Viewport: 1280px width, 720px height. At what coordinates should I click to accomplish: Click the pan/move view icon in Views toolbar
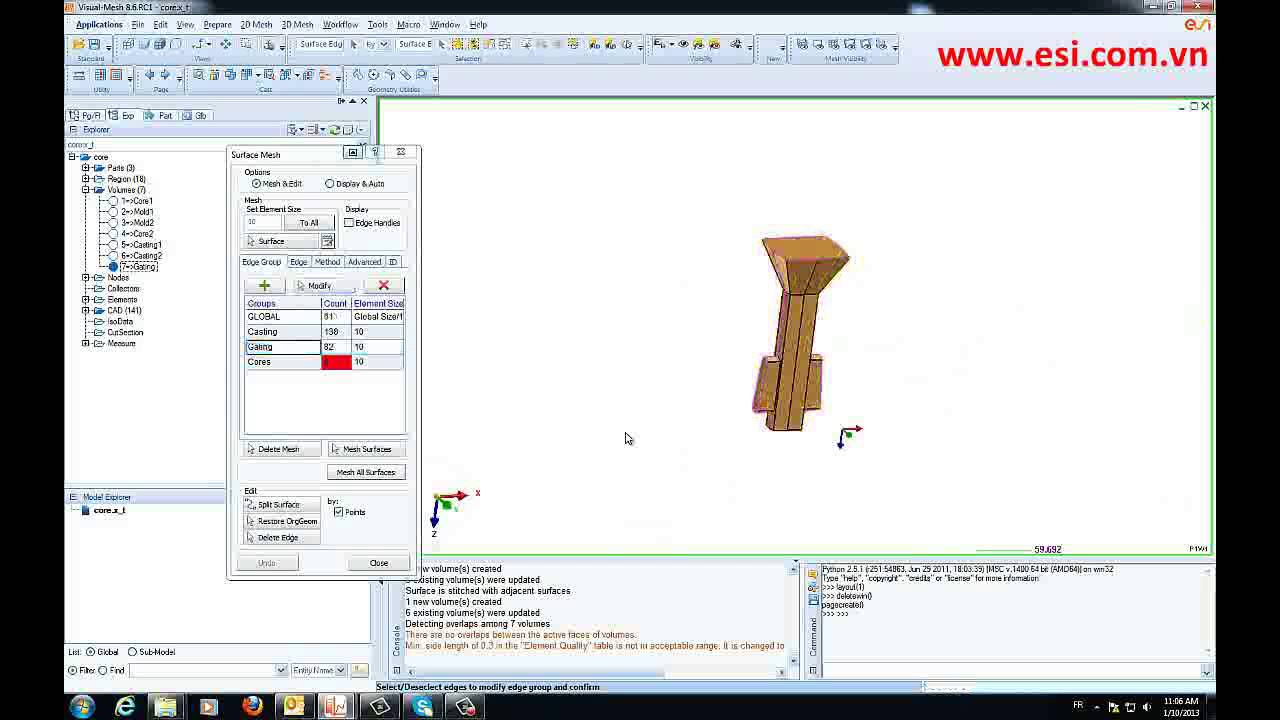[x=226, y=45]
